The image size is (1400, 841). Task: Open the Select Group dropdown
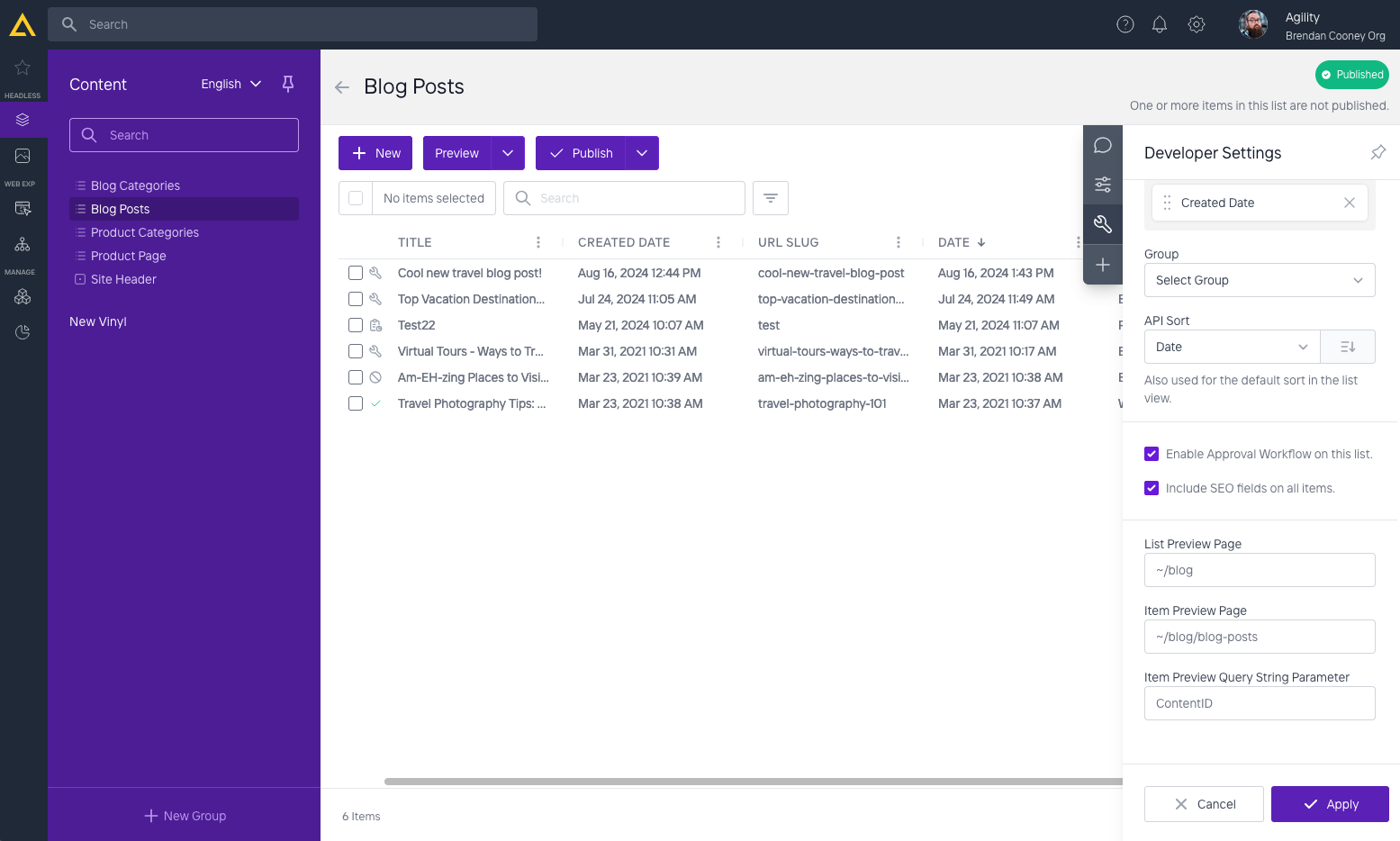coord(1260,280)
